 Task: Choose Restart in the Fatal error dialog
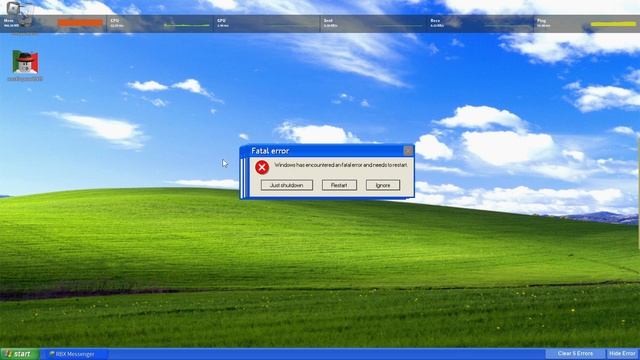[339, 185]
